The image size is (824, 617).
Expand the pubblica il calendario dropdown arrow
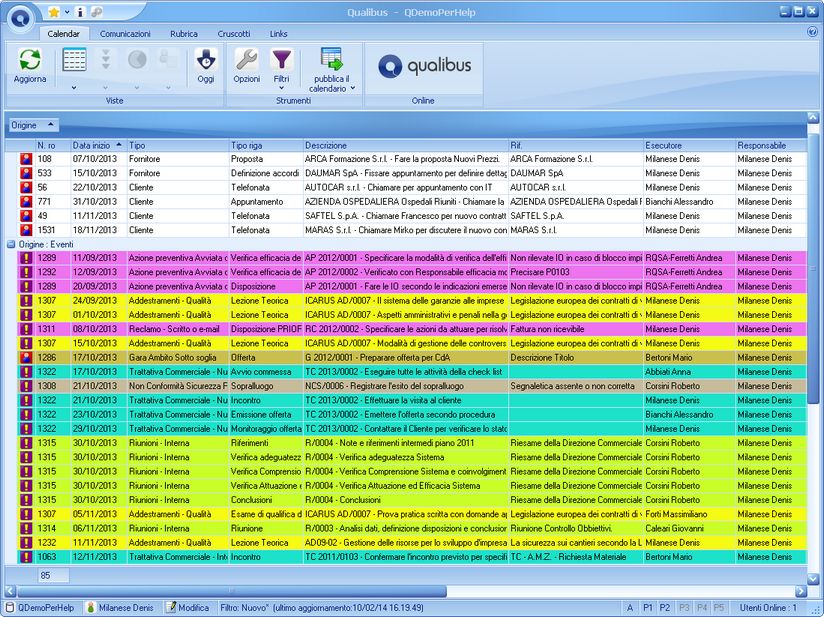click(x=353, y=88)
